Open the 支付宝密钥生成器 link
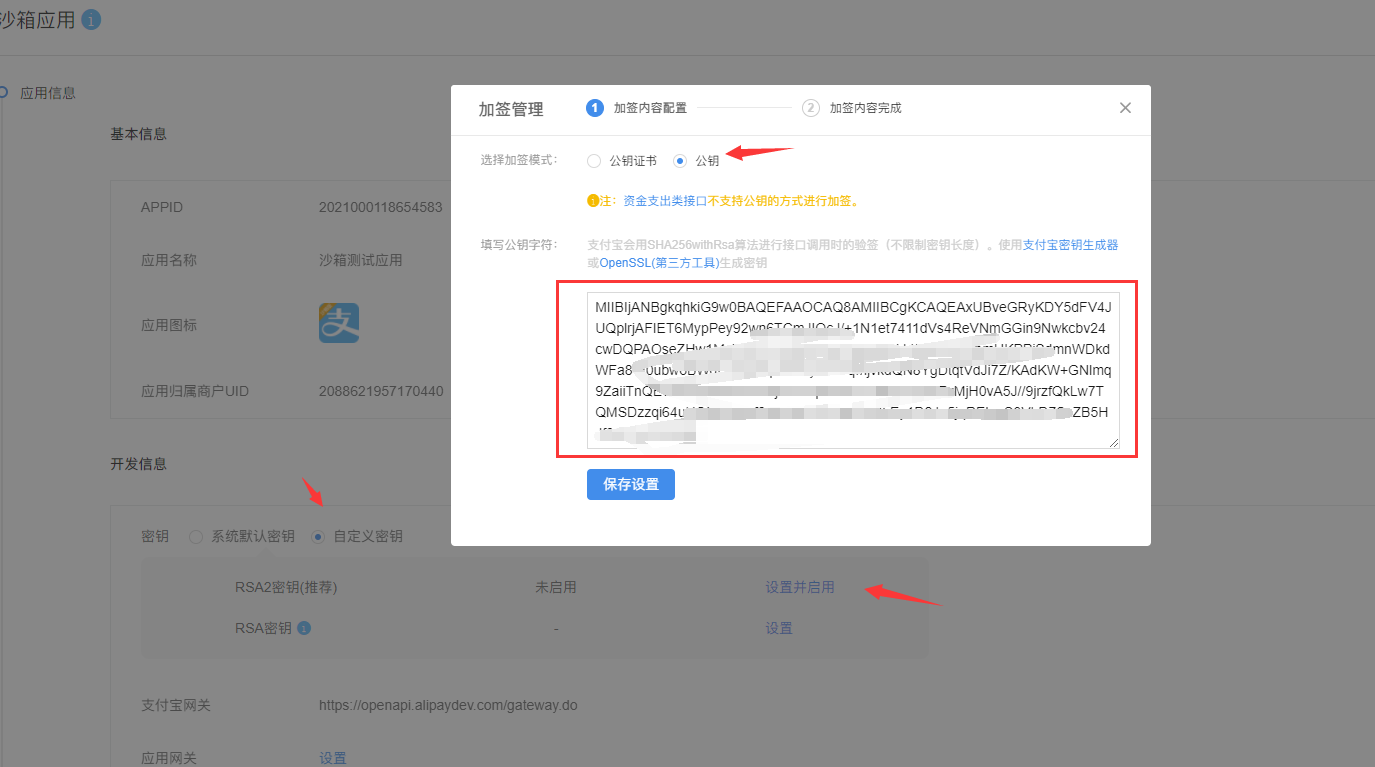 (1070, 245)
